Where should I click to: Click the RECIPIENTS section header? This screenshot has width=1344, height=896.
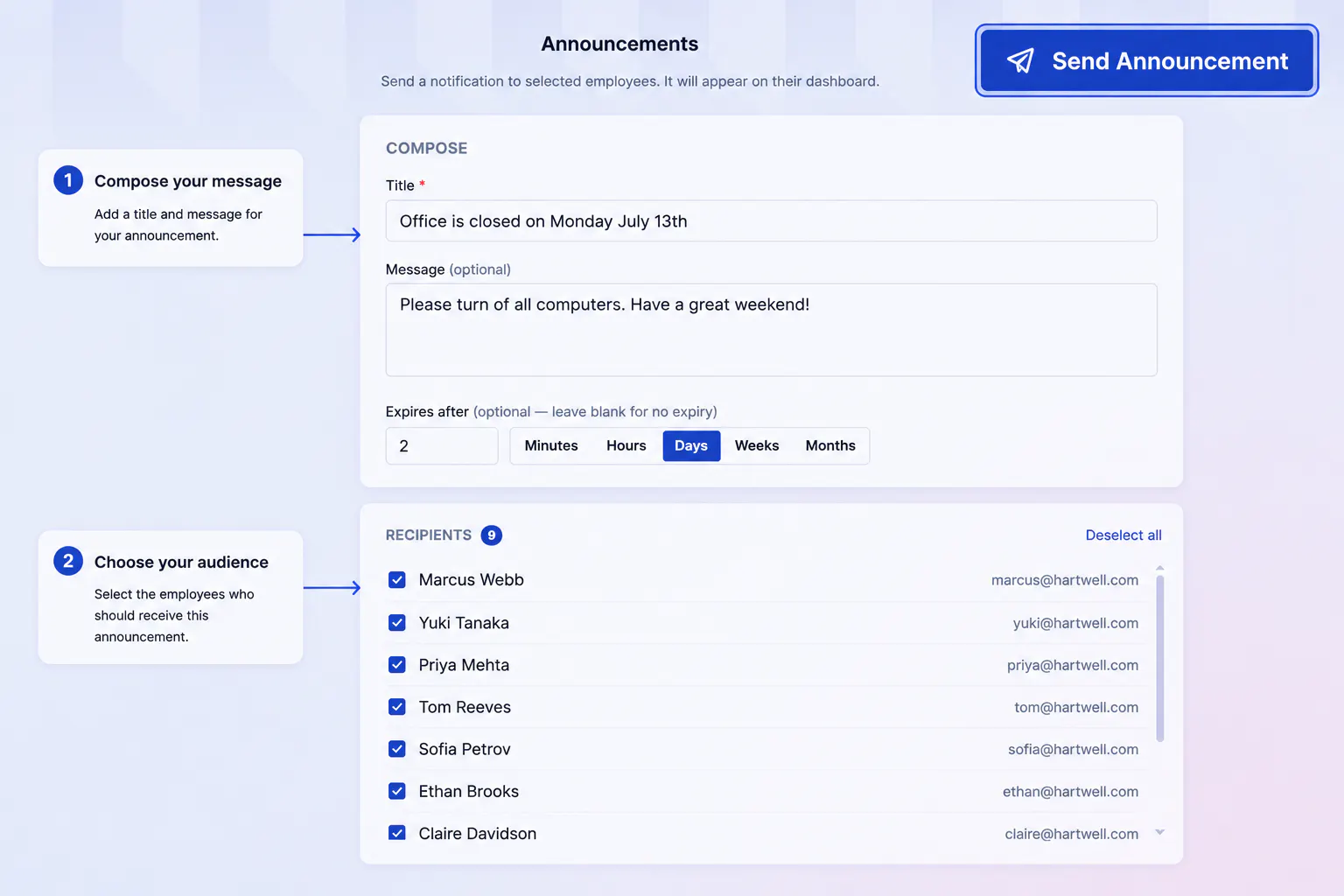click(x=429, y=535)
